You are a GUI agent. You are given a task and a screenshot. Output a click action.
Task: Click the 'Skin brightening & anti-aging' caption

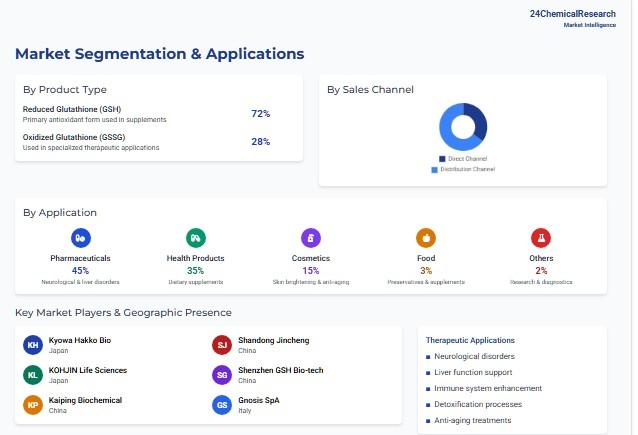click(311, 282)
